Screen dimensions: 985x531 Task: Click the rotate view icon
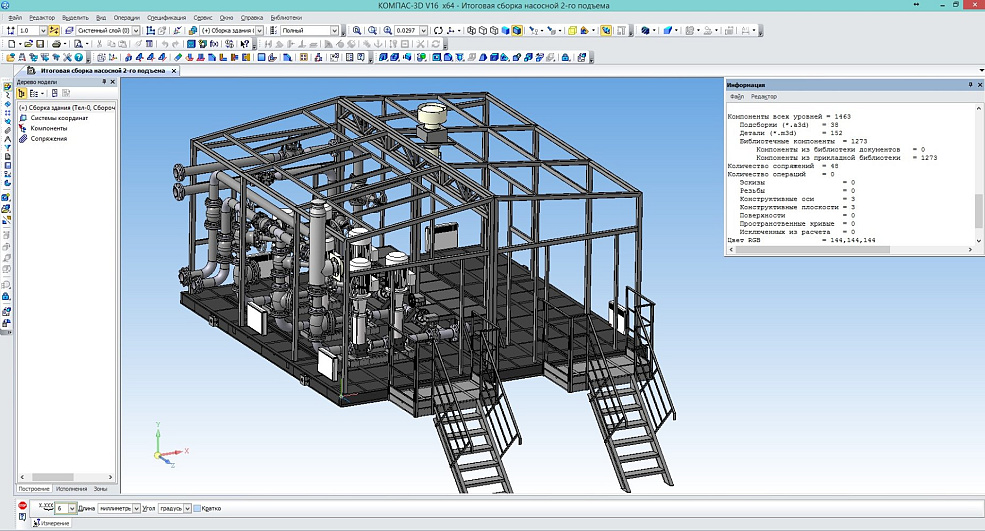(438, 31)
